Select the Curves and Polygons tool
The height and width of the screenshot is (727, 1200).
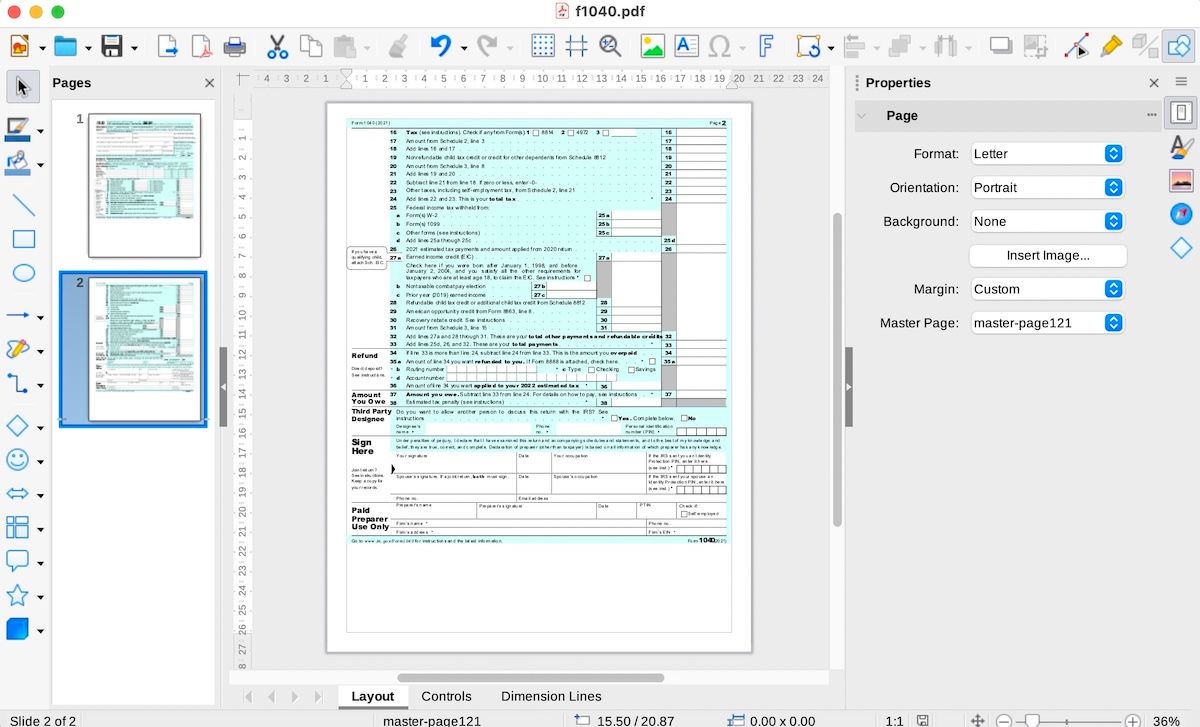[17, 349]
